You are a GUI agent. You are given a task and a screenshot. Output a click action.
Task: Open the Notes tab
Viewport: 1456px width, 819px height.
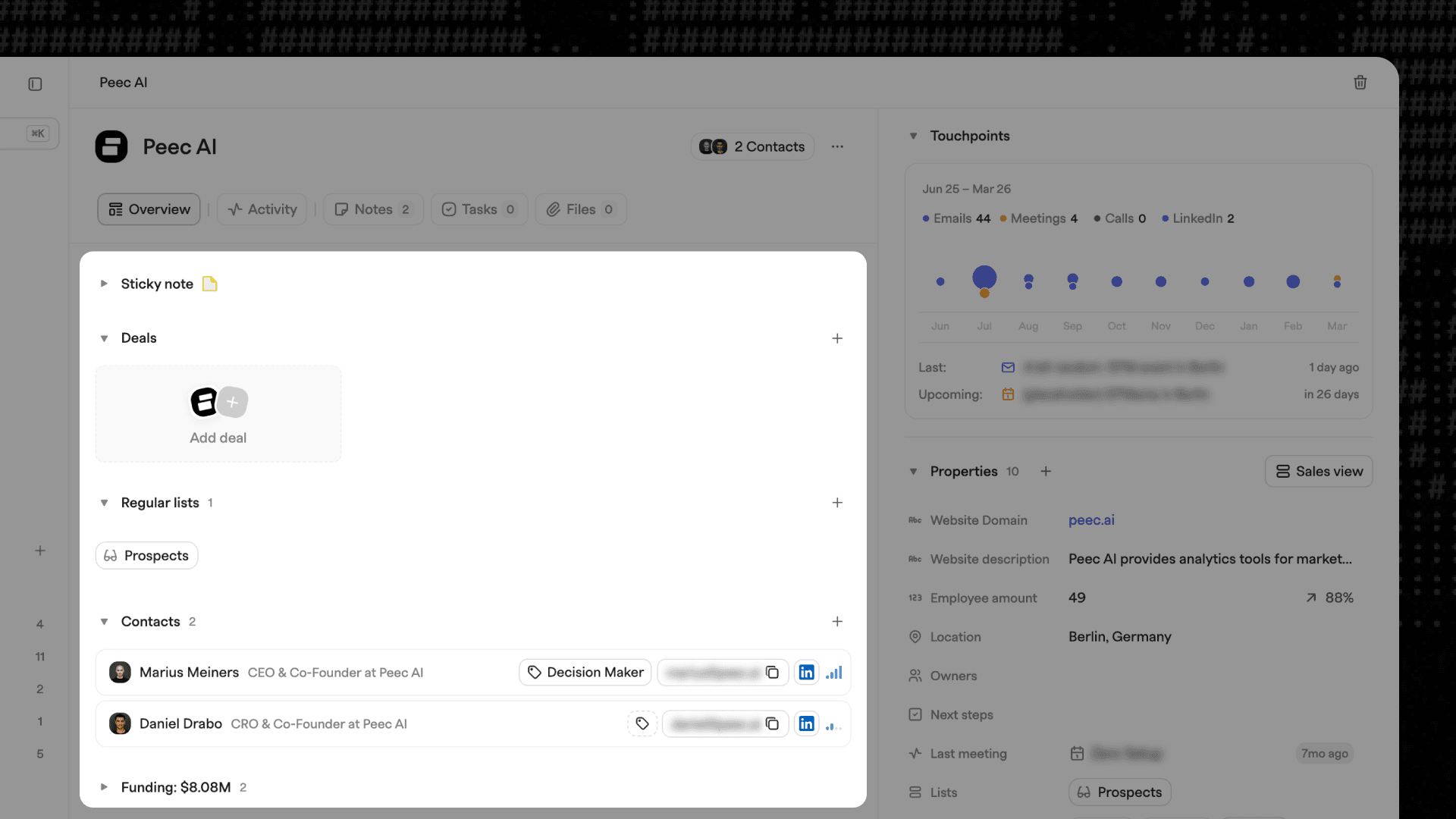373,209
